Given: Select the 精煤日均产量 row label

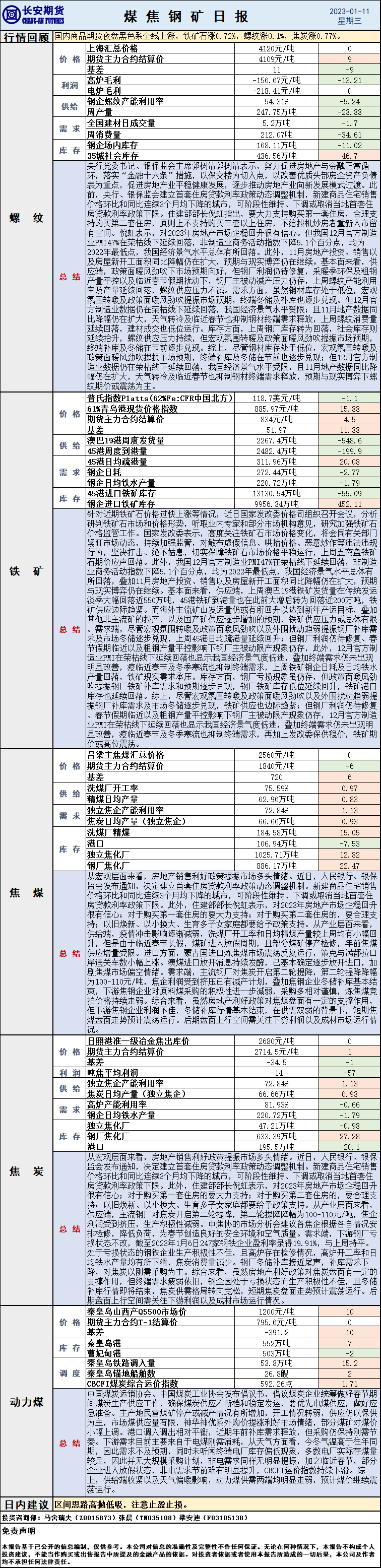Looking at the screenshot, I should 112,799.
